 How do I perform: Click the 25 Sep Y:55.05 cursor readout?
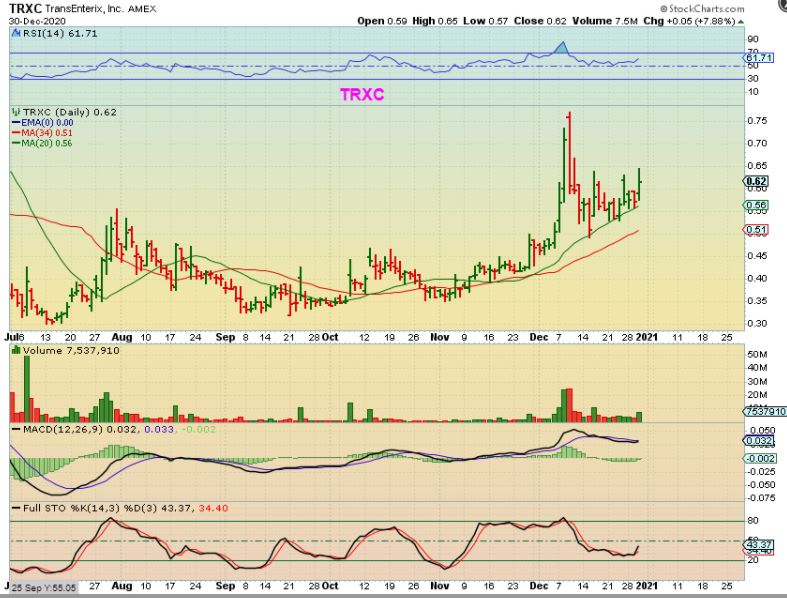pyautogui.click(x=44, y=587)
